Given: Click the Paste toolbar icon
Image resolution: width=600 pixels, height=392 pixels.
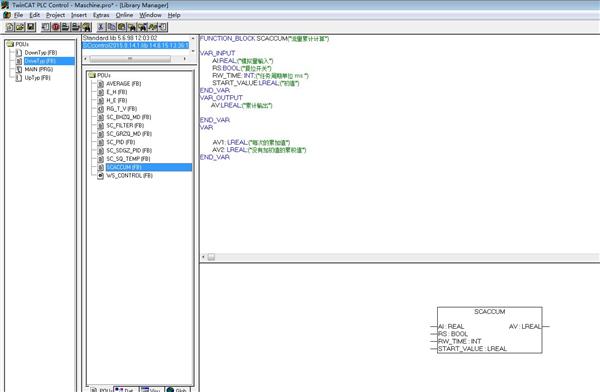Looking at the screenshot, I should coord(122,27).
